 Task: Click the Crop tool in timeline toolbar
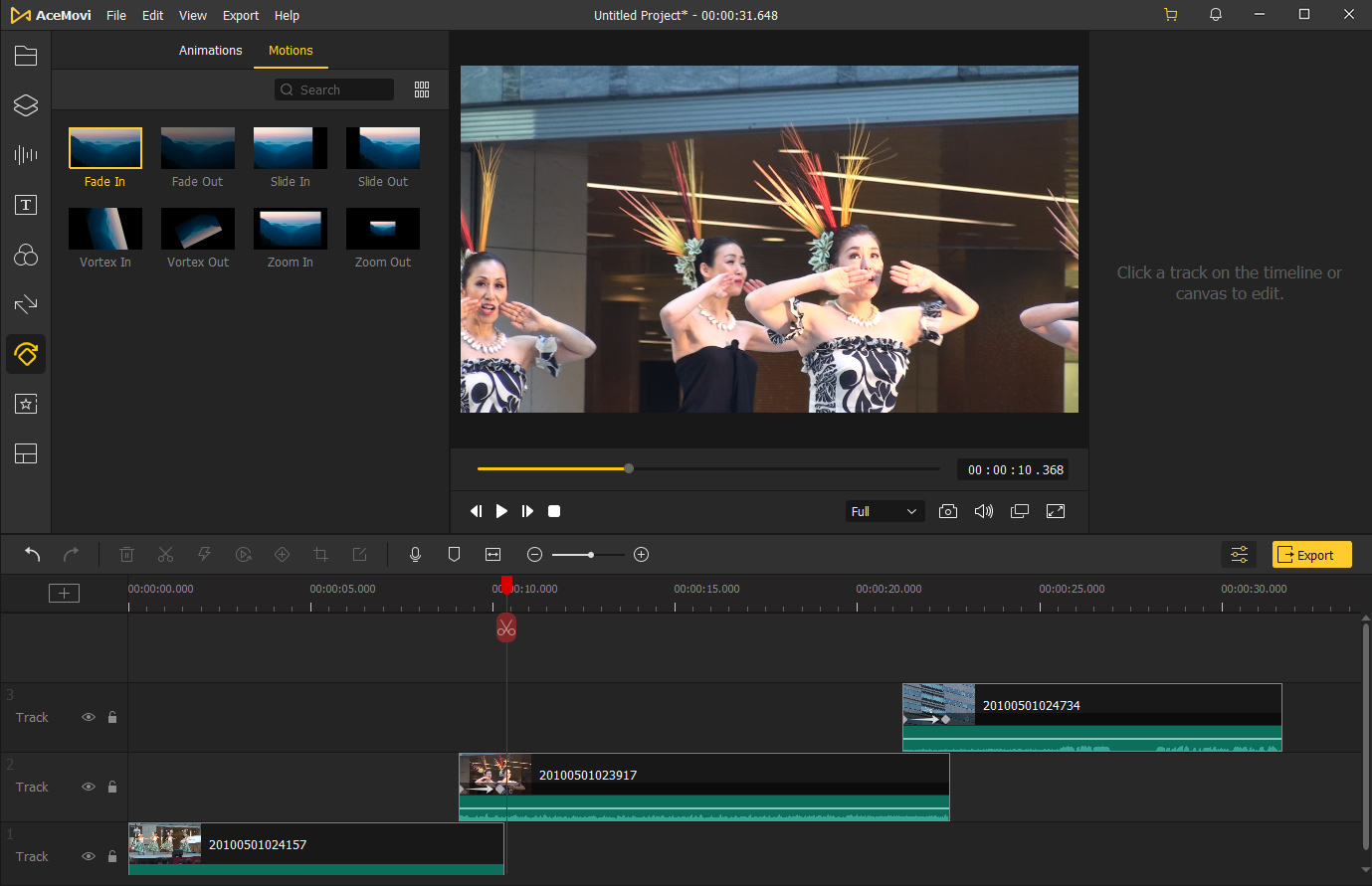point(320,555)
